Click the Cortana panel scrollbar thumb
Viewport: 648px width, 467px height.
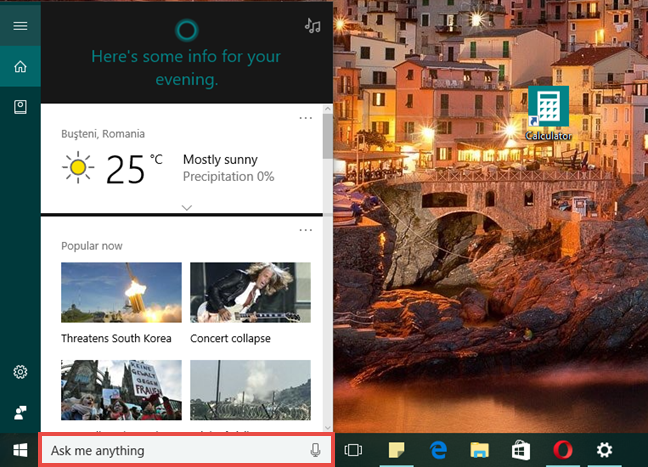click(328, 136)
